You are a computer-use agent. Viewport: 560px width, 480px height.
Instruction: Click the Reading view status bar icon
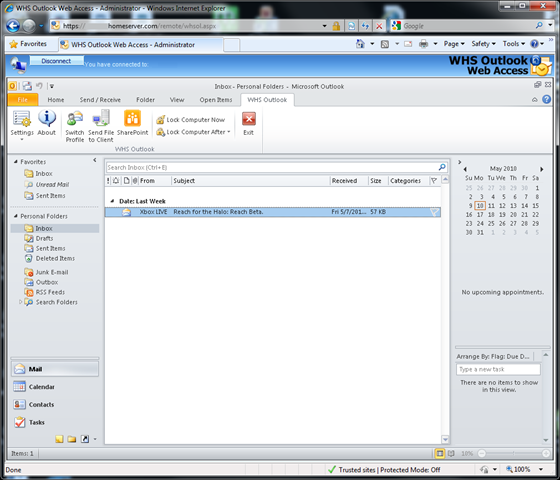[x=451, y=454]
